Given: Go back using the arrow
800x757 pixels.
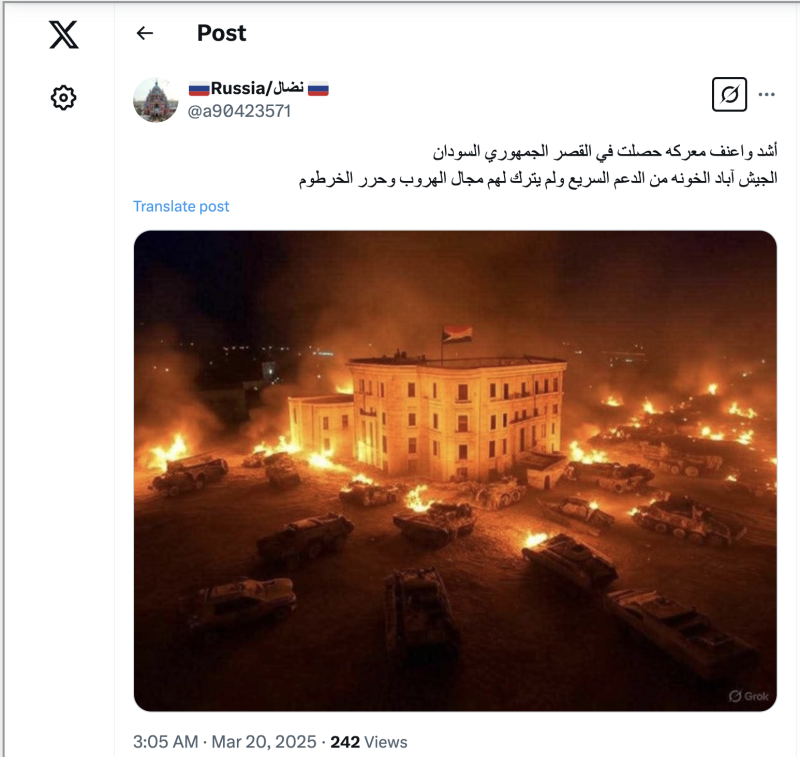Looking at the screenshot, I should (x=145, y=33).
